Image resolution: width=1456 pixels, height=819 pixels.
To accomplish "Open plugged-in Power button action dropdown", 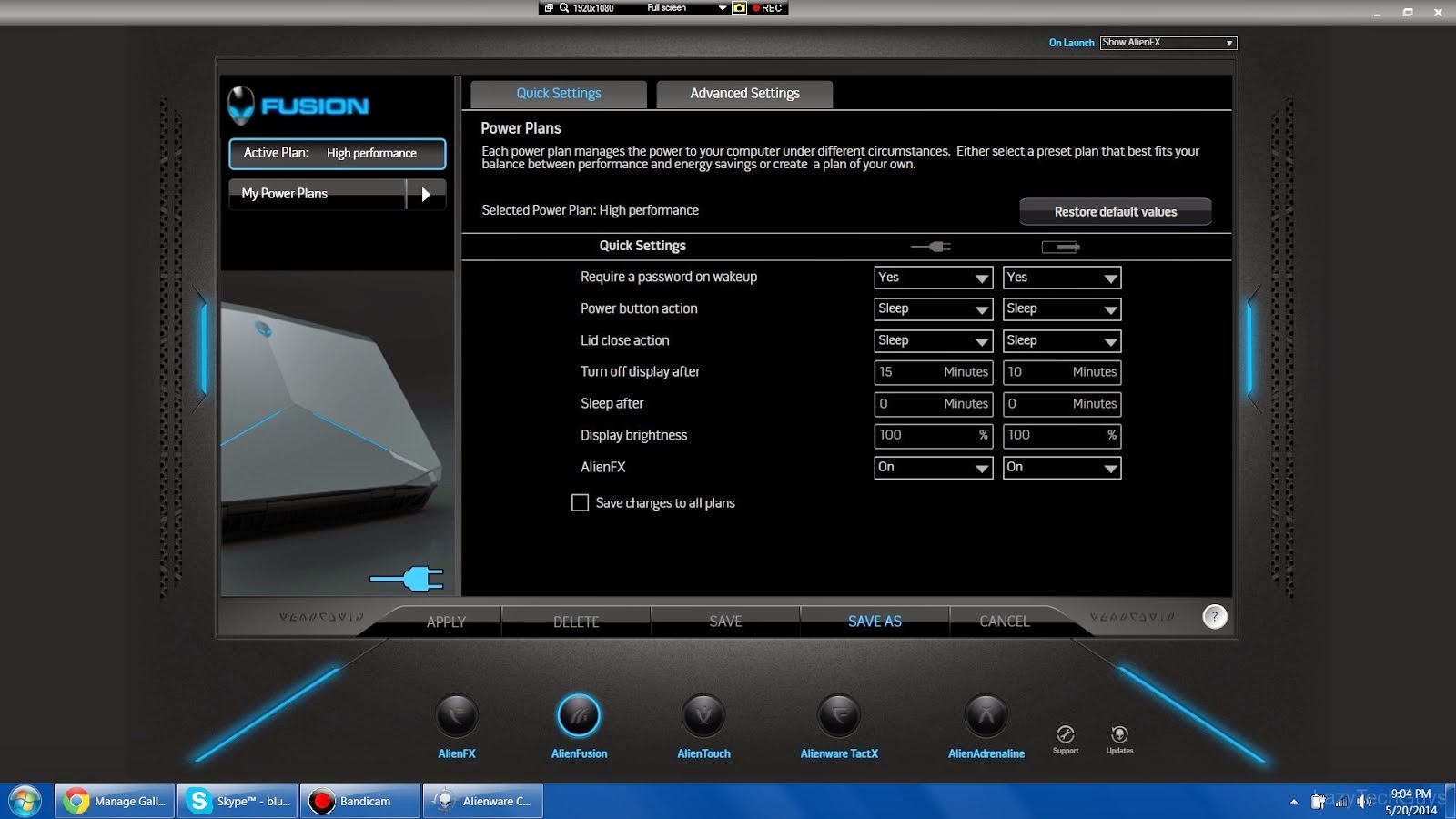I will [933, 309].
